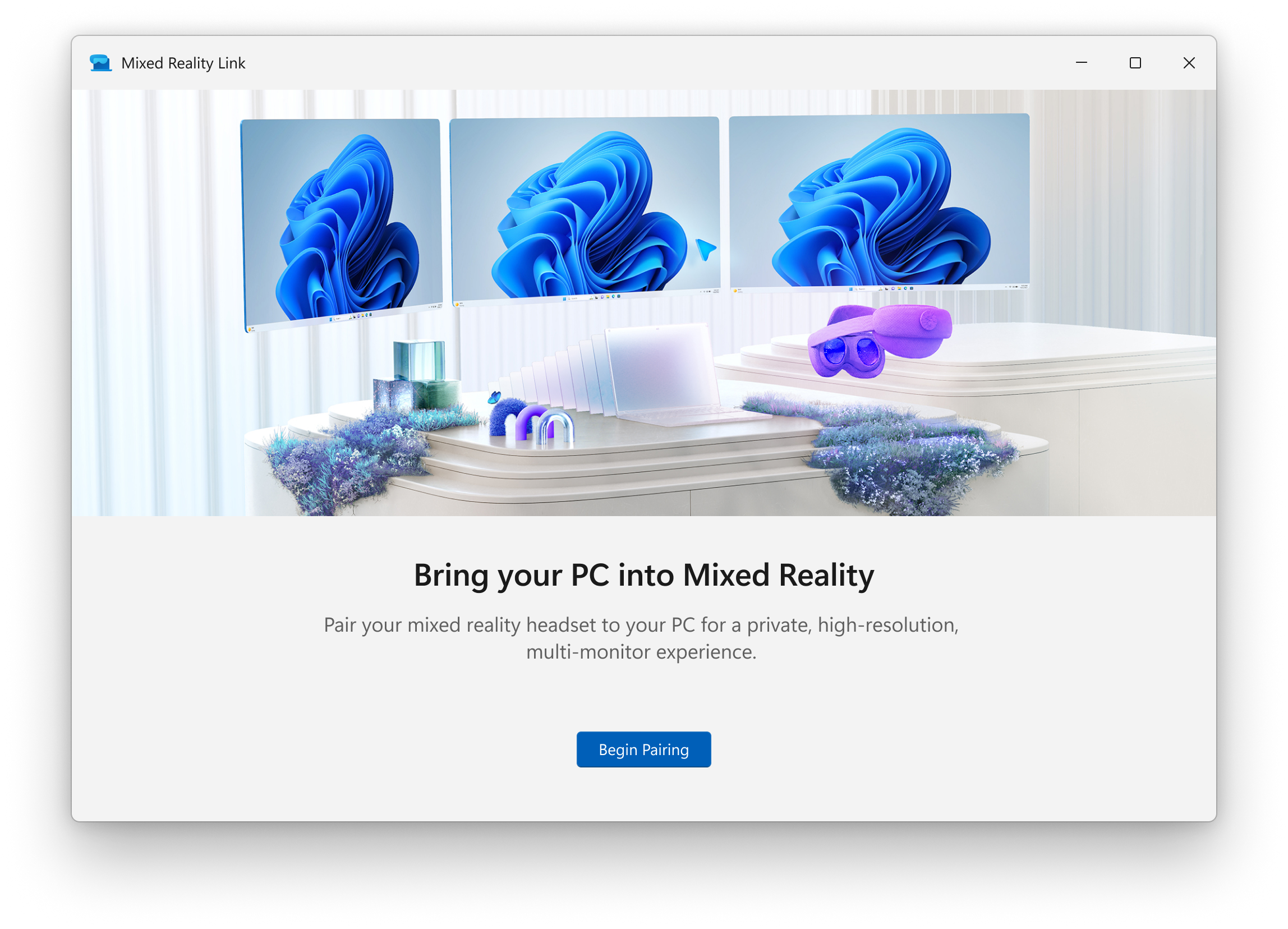
Task: Click the pairing description paragraph text
Action: tap(641, 638)
